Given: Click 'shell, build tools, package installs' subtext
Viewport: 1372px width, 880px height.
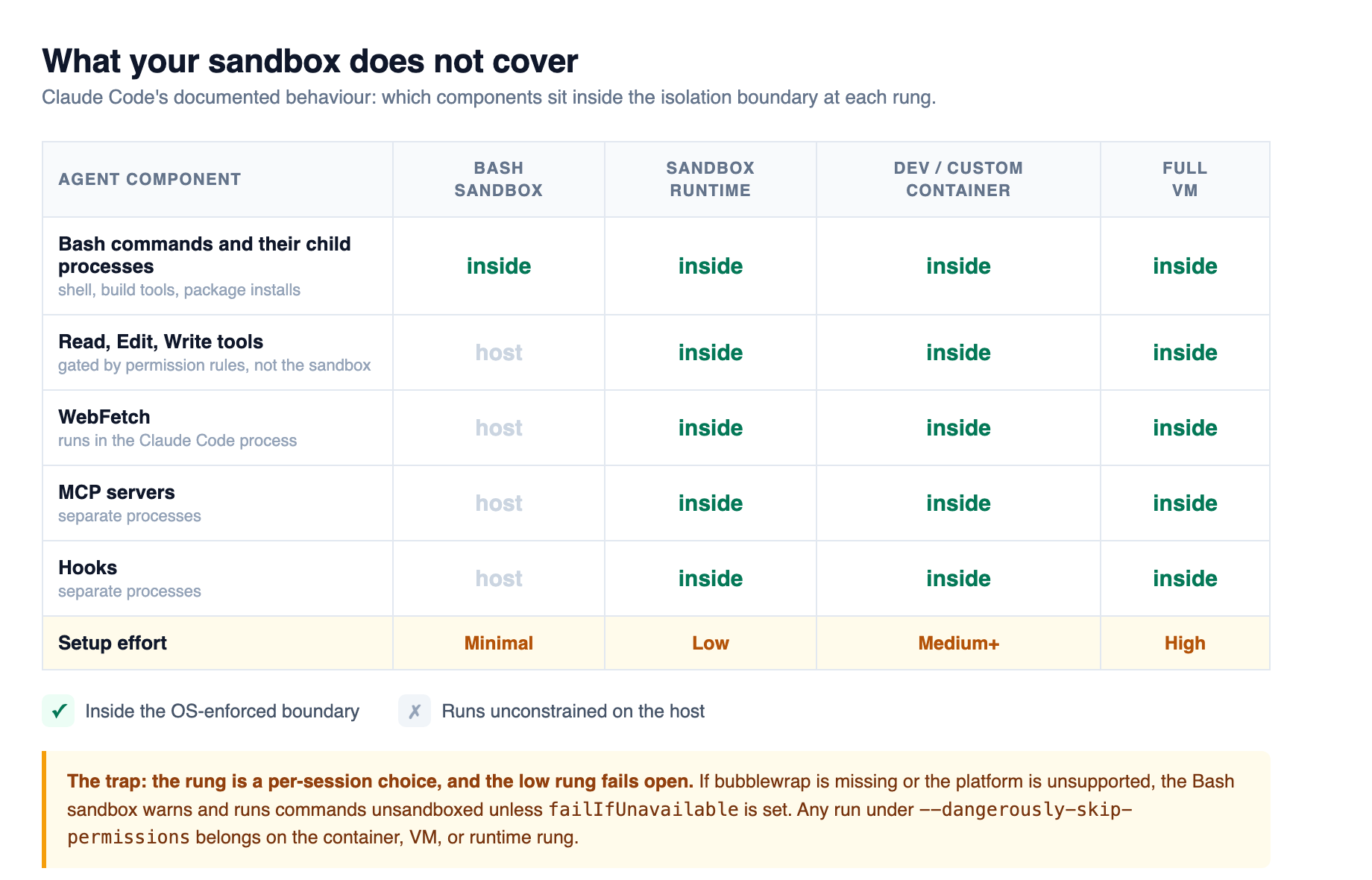Looking at the screenshot, I should (x=180, y=290).
